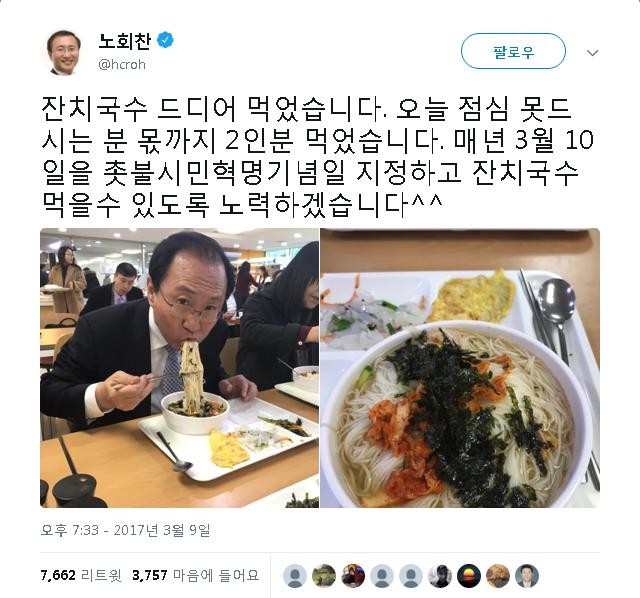
Task: Open the 노회찬 profile picture
Action: [x=64, y=53]
